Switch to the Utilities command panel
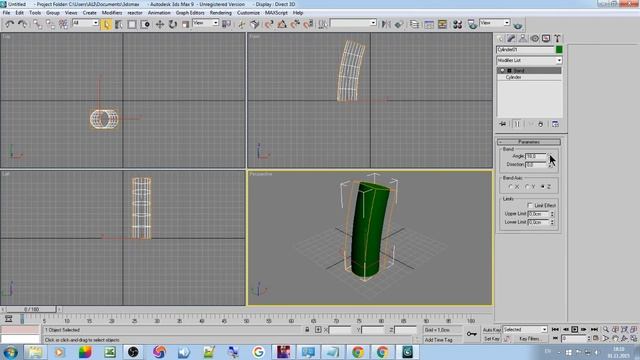Screen dimensions: 640x360 pyautogui.click(x=557, y=38)
